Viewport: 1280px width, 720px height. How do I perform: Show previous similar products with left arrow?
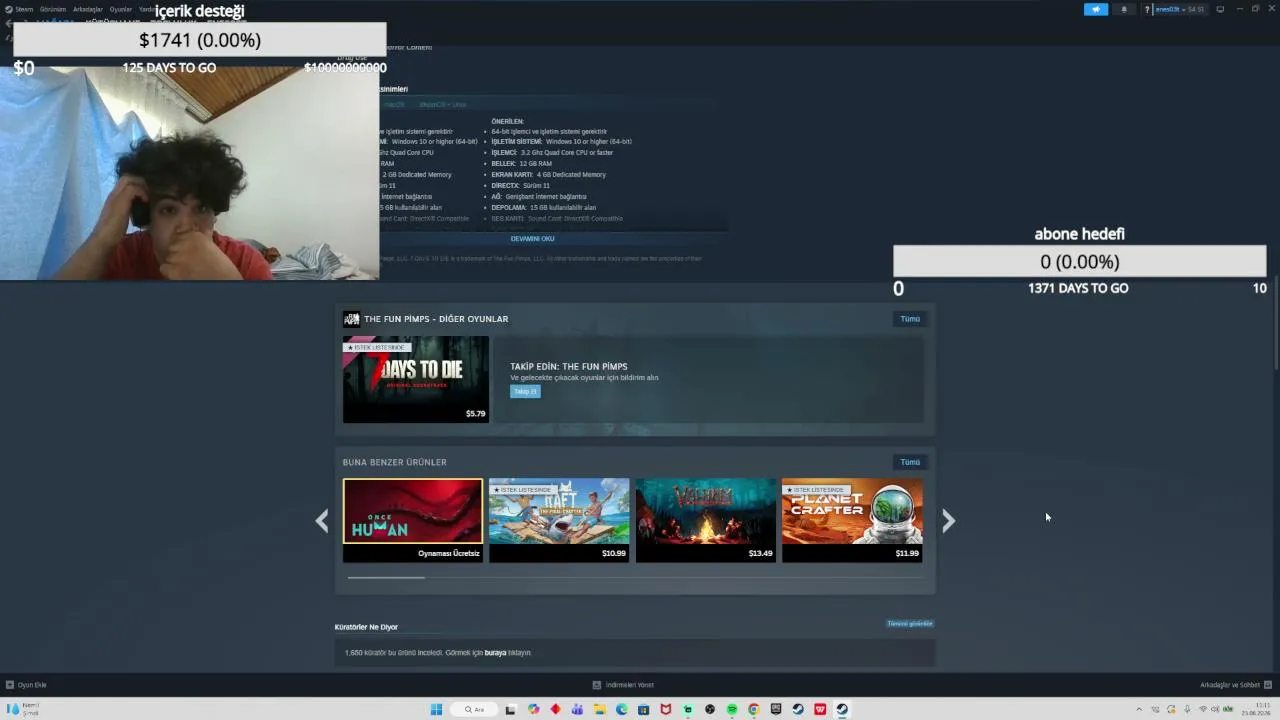322,521
